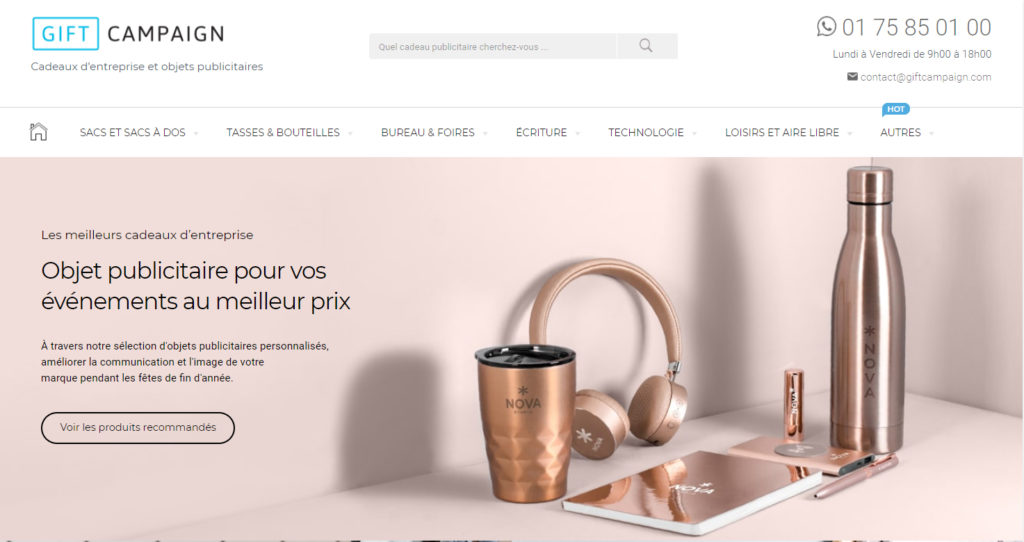
Task: Expand the Tasses & Bouteilles dropdown arrow
Action: click(350, 133)
